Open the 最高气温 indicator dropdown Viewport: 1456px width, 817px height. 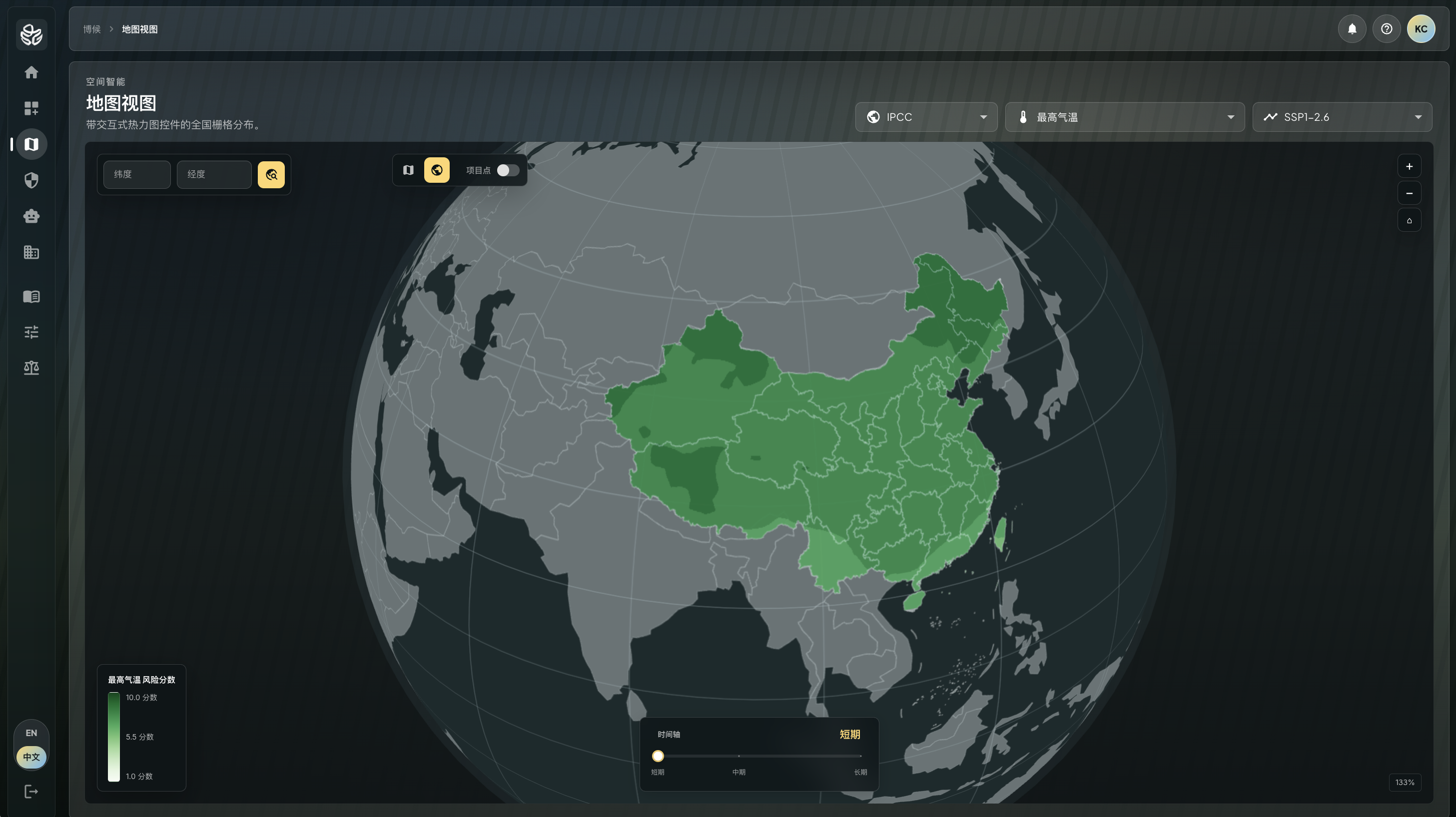(x=1125, y=117)
